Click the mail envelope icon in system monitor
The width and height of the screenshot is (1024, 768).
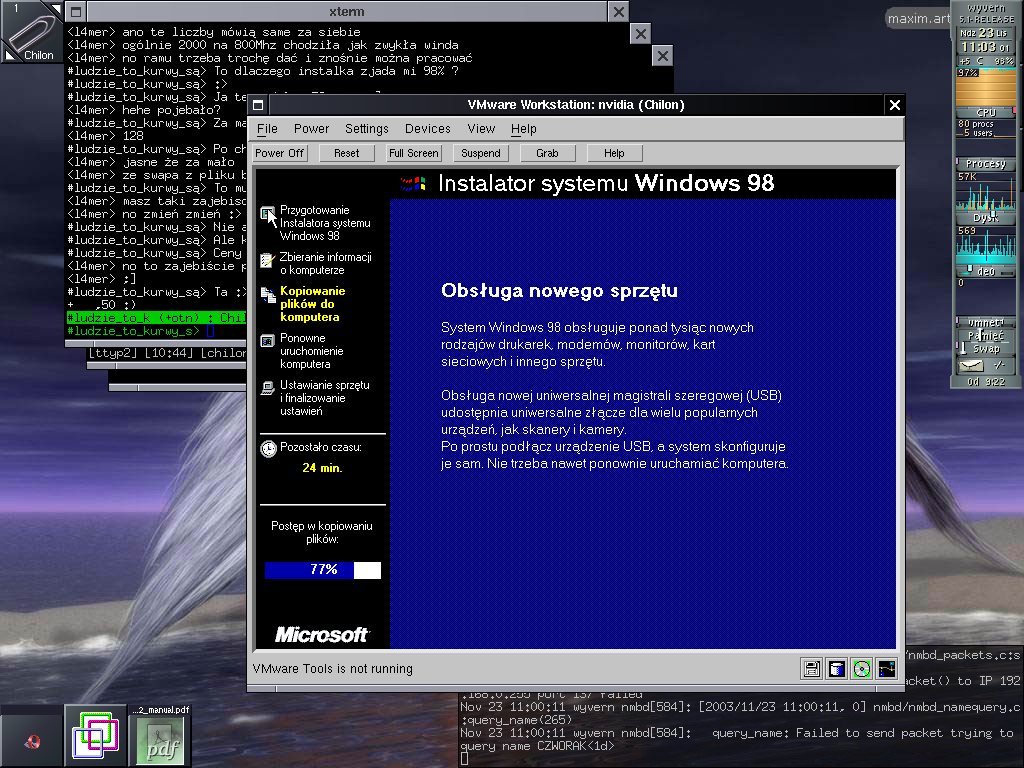970,366
